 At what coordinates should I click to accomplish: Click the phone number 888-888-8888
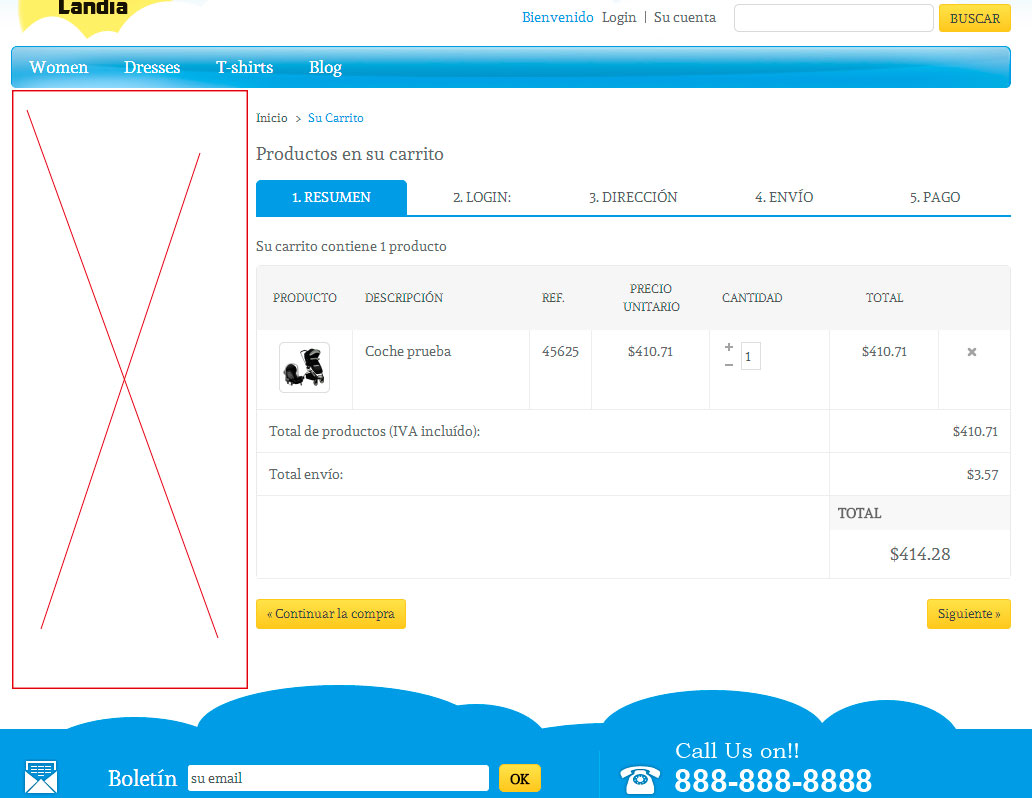773,781
